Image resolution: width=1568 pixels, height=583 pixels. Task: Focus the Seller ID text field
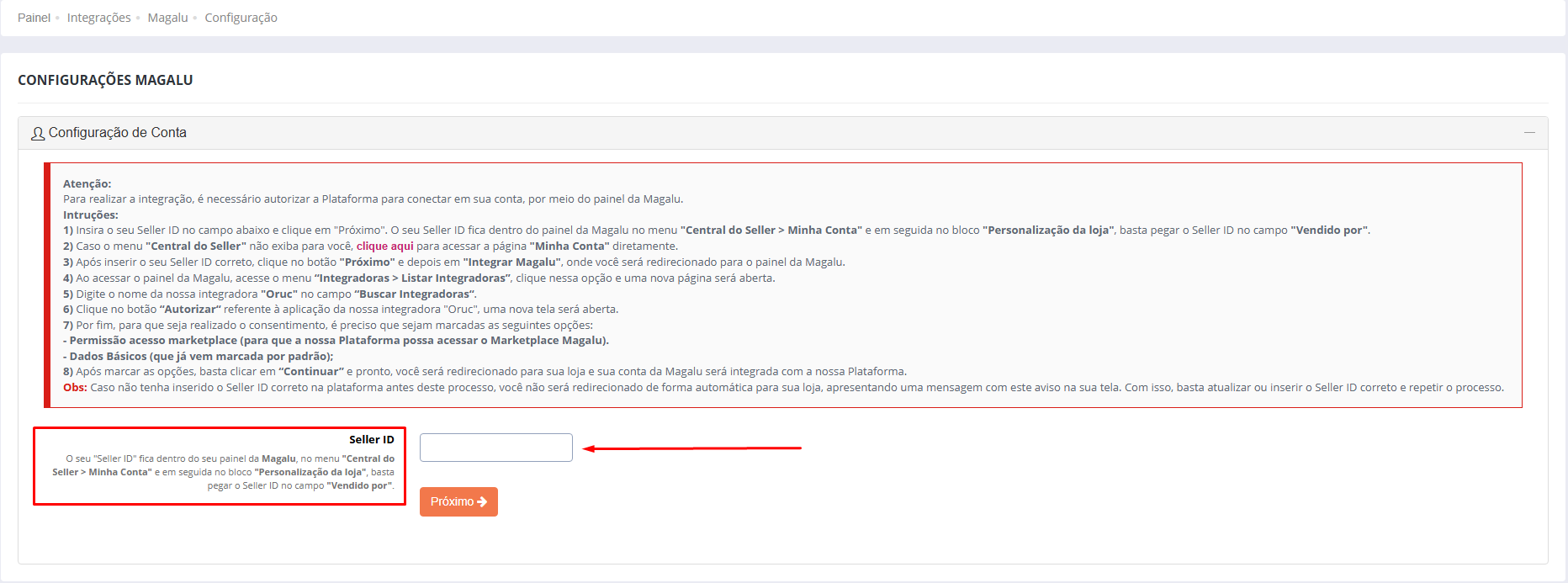point(495,448)
